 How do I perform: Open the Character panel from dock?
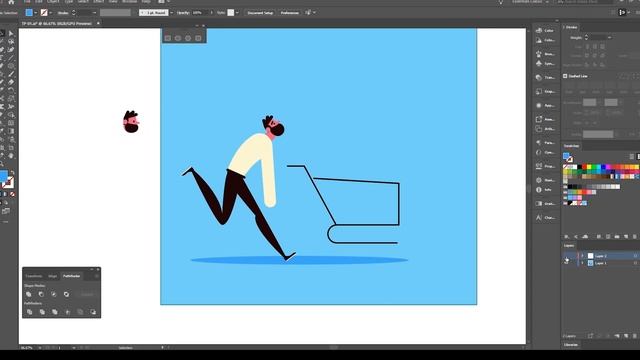pos(545,218)
